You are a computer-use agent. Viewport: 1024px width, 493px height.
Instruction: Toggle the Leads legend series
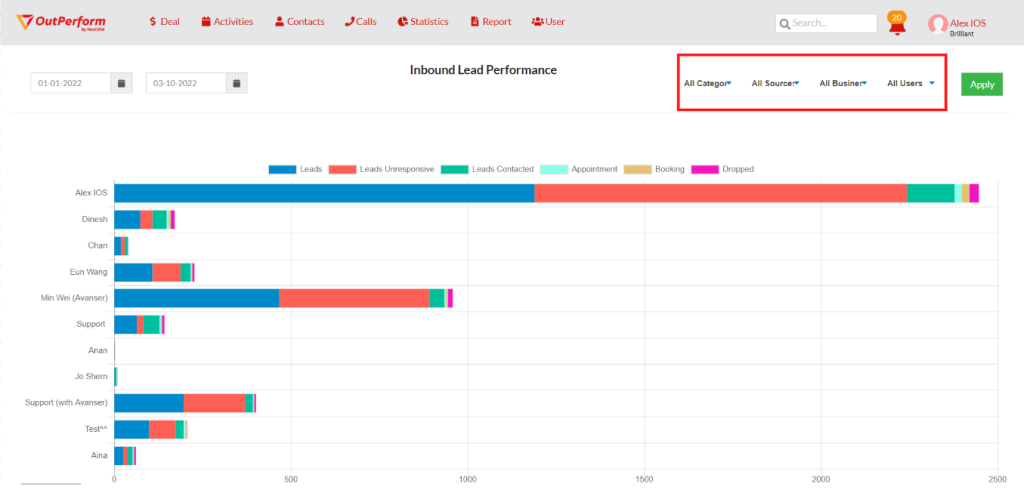(x=296, y=169)
